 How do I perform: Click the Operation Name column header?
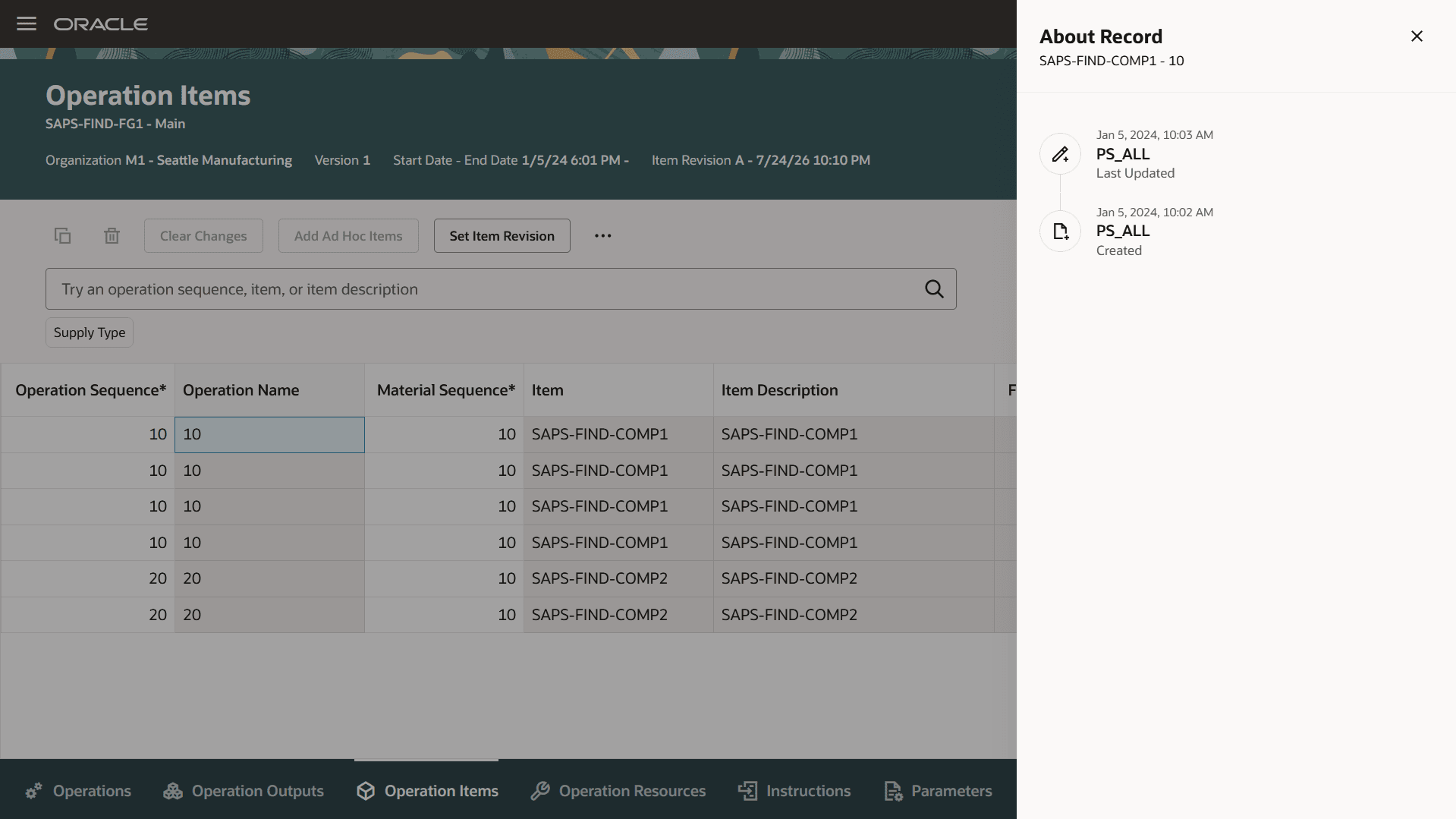[x=270, y=390]
